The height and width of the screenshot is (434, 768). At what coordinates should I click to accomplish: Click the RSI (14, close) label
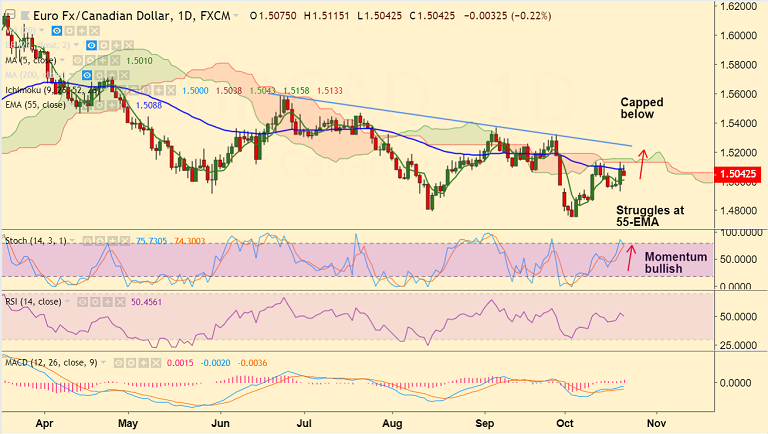tap(33, 302)
